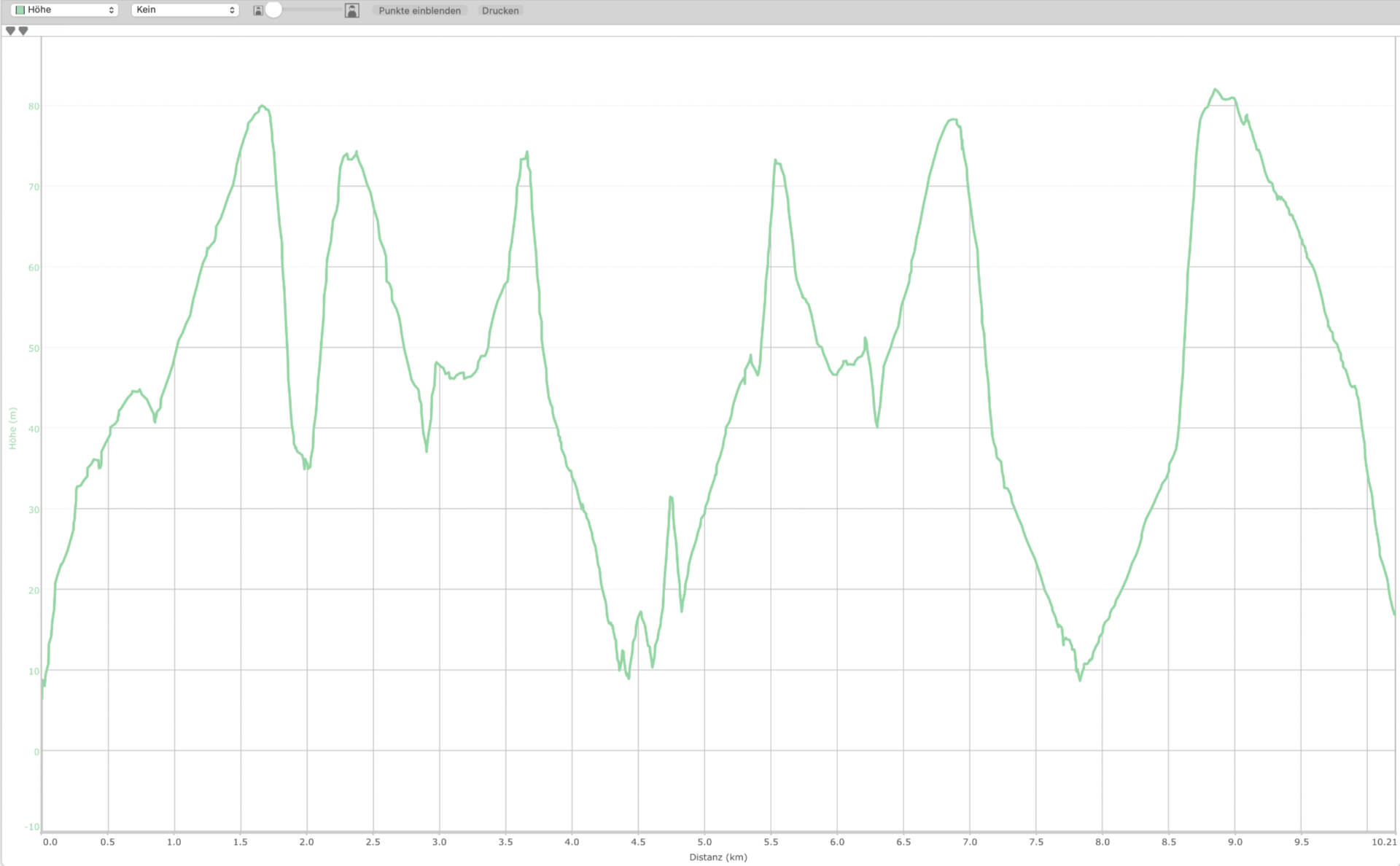Click the 0.0 distance axis value
Screen dimensions: 1400x866
(x=50, y=842)
